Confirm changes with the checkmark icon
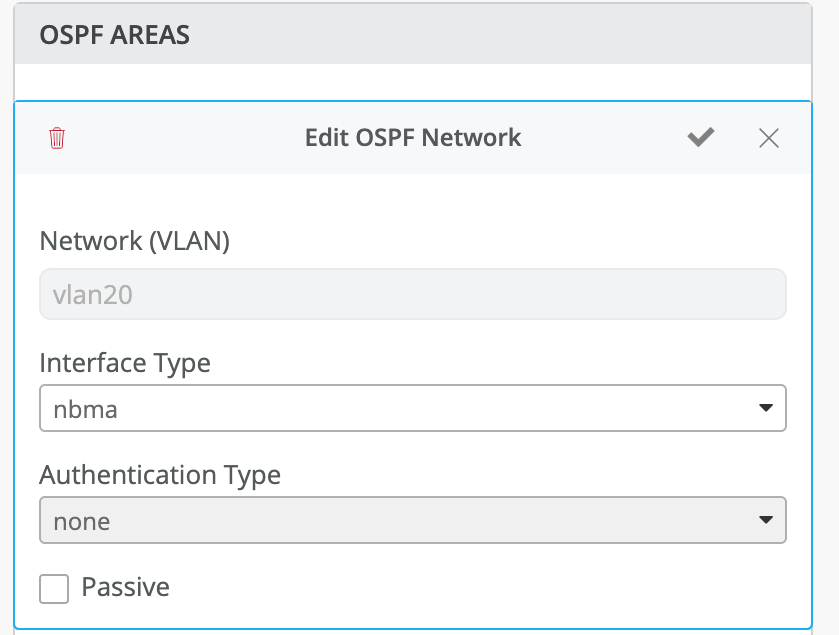This screenshot has width=839, height=635. point(701,138)
